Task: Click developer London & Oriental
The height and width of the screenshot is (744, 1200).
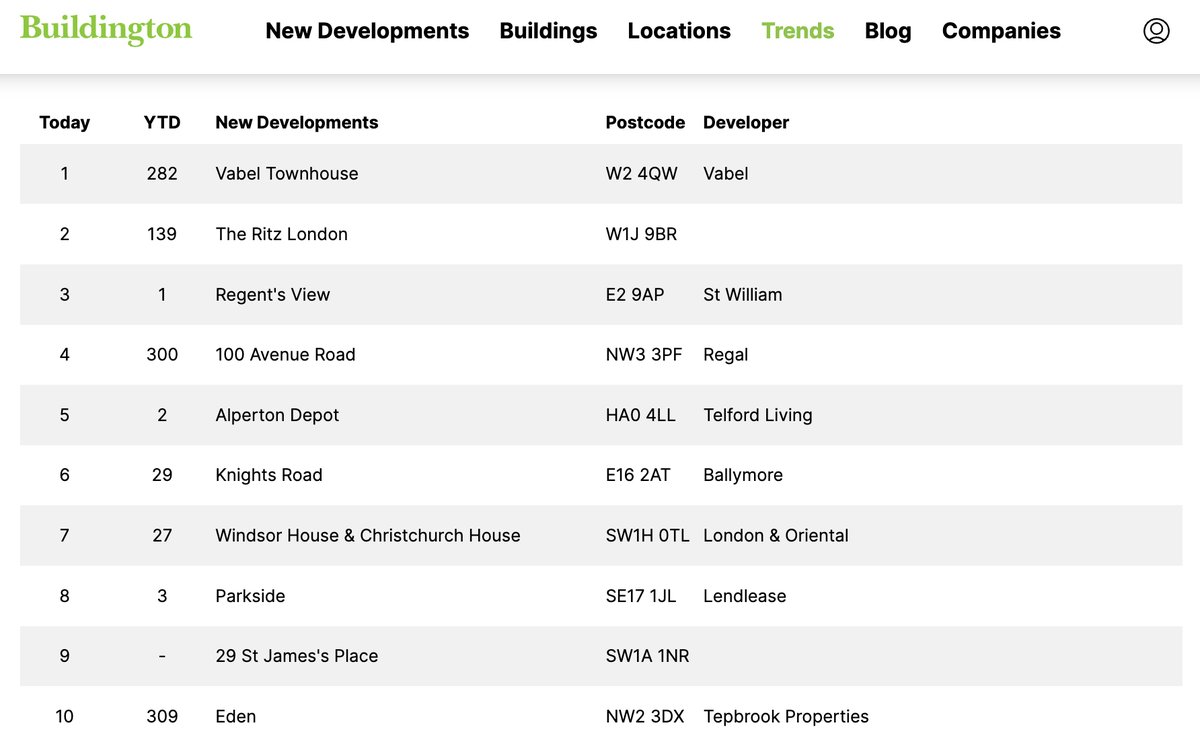Action: coord(776,536)
